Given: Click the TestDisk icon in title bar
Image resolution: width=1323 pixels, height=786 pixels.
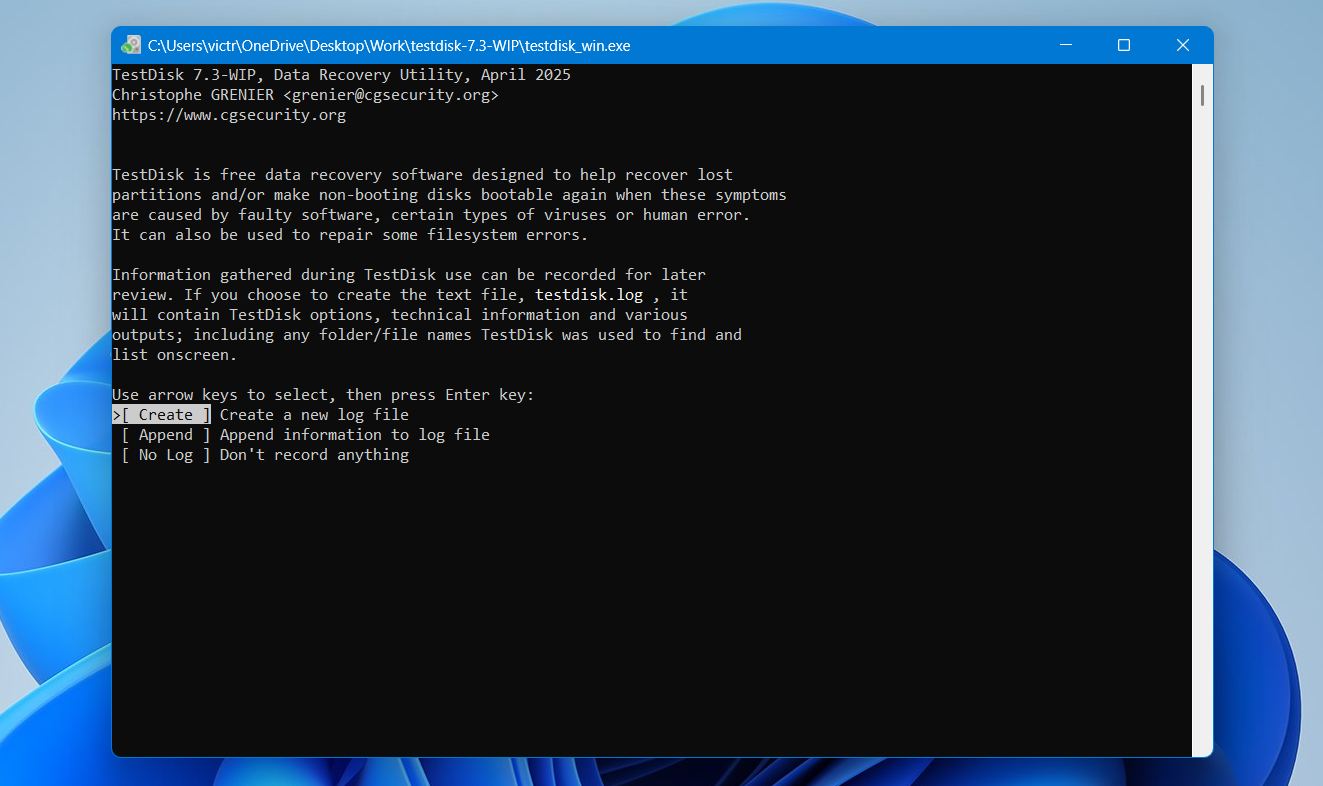Looking at the screenshot, I should coord(131,45).
